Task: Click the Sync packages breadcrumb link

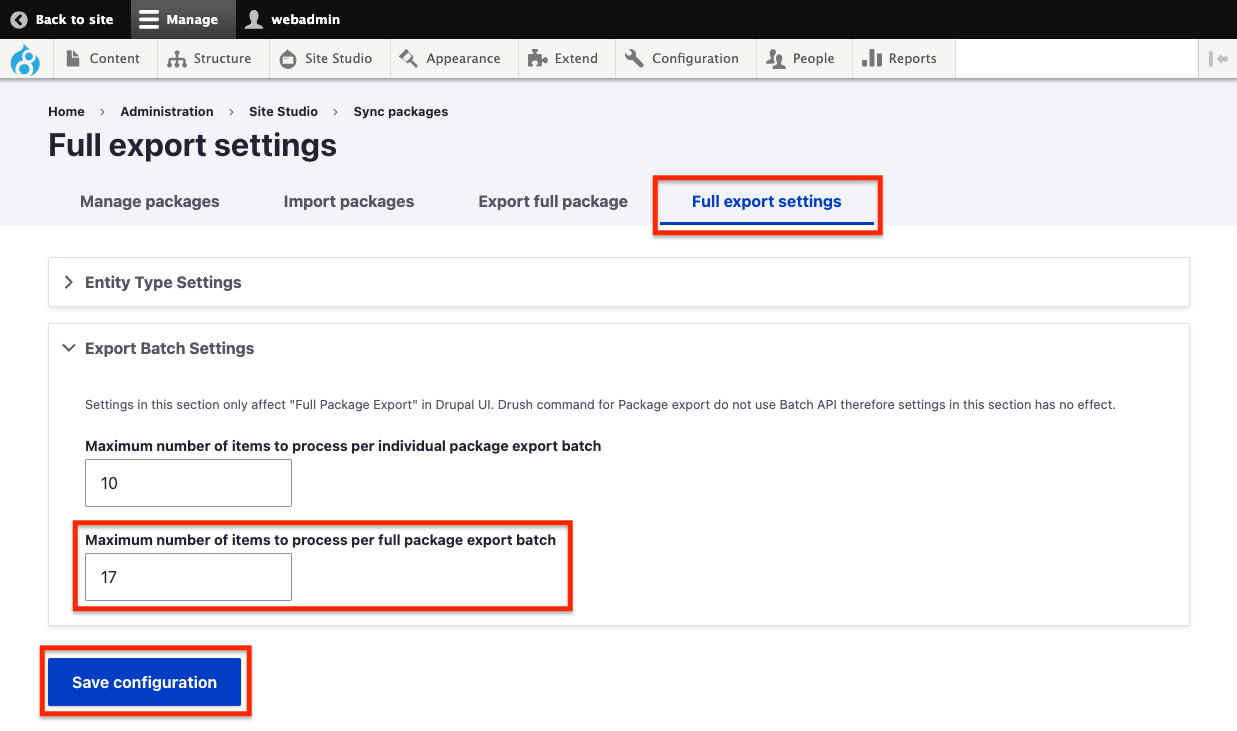Action: pos(400,112)
